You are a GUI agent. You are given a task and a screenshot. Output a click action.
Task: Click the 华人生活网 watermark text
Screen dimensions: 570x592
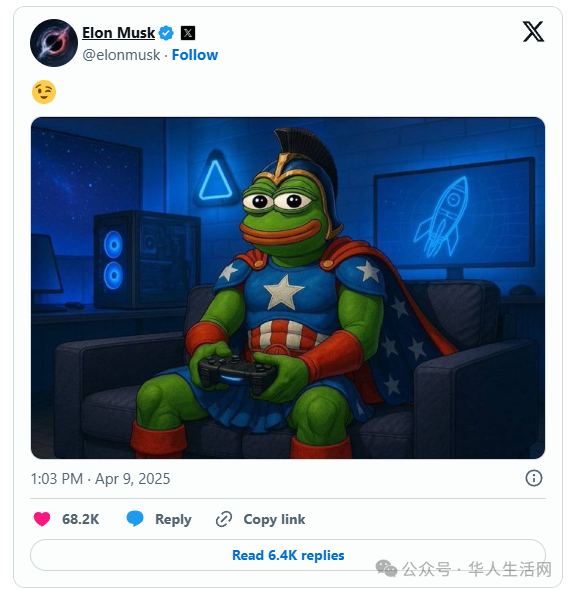pyautogui.click(x=510, y=569)
